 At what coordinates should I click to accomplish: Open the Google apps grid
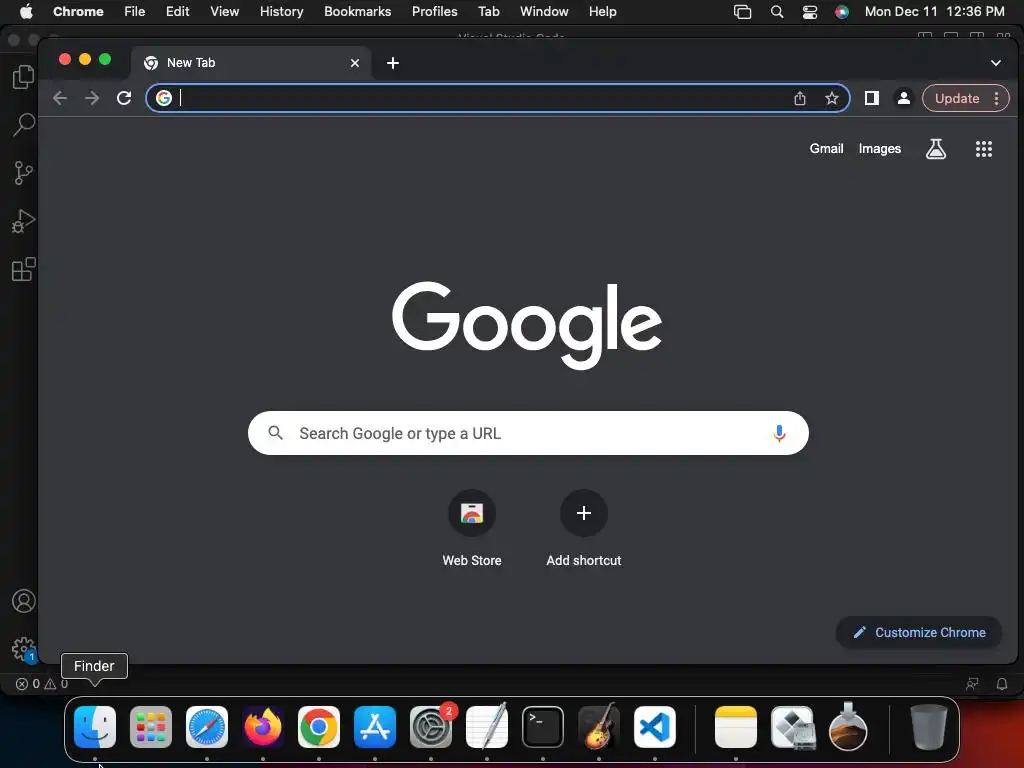click(984, 149)
